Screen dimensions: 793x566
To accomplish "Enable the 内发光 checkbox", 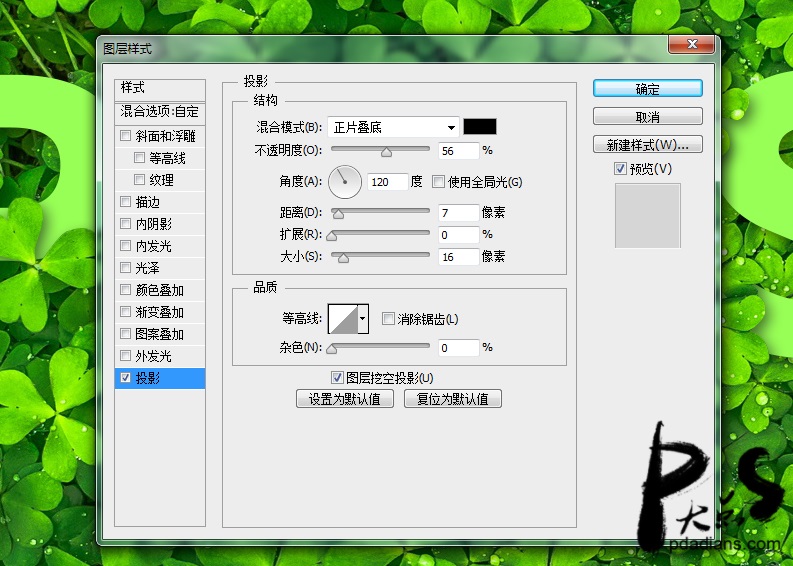I will 125,246.
